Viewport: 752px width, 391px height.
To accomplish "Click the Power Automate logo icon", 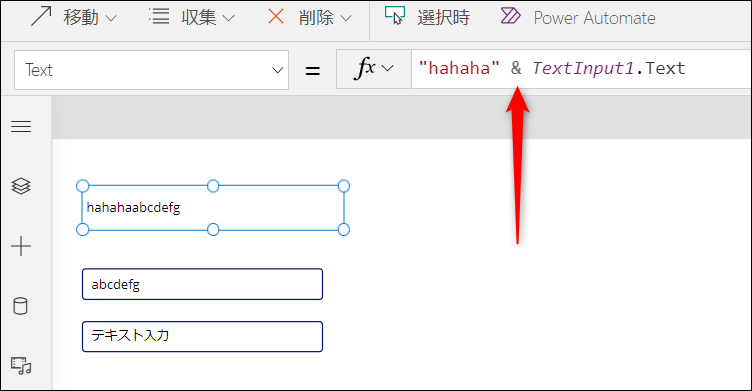I will pos(511,16).
